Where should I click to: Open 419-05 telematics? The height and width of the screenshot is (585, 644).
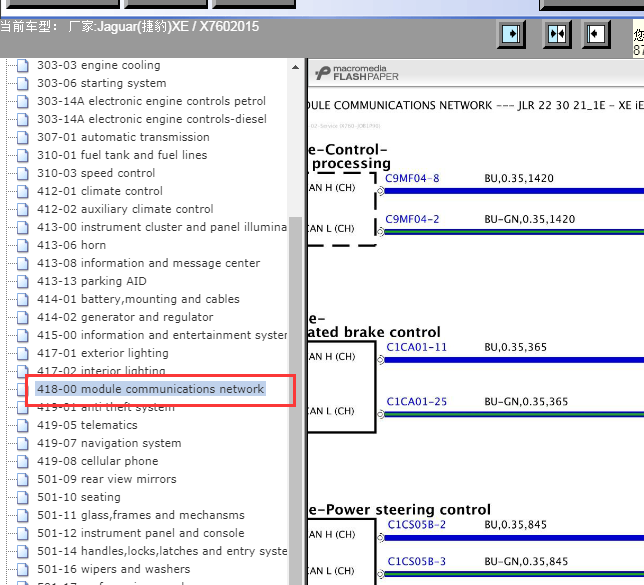(87, 425)
